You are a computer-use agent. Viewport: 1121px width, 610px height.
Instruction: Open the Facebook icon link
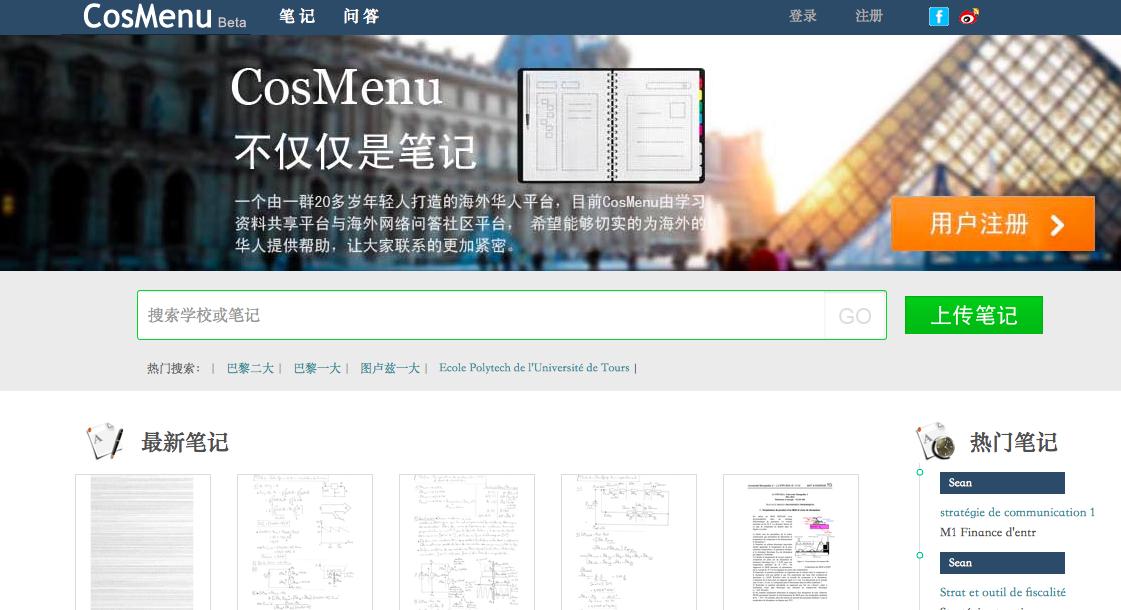[x=939, y=16]
